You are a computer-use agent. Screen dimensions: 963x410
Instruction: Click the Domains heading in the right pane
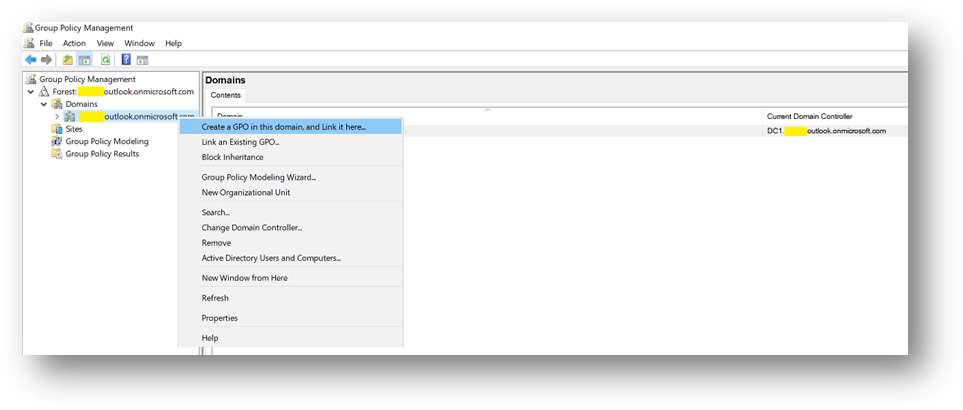225,80
